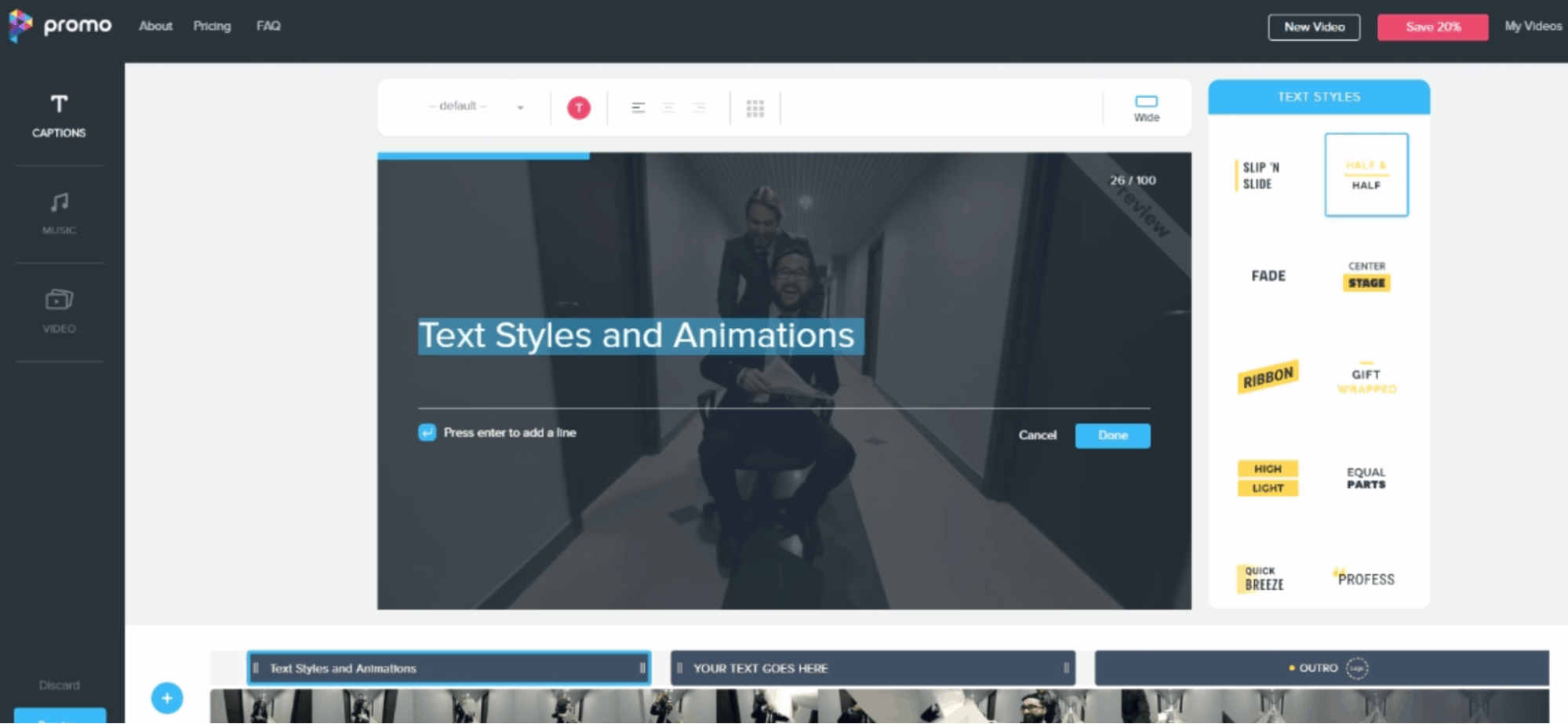The image size is (1568, 724).
Task: Align caption text center
Action: click(668, 107)
